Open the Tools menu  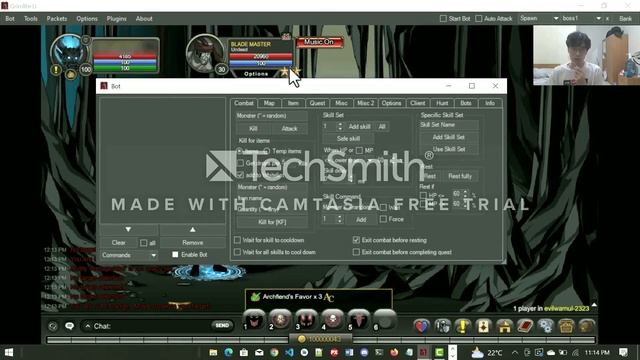[x=31, y=19]
